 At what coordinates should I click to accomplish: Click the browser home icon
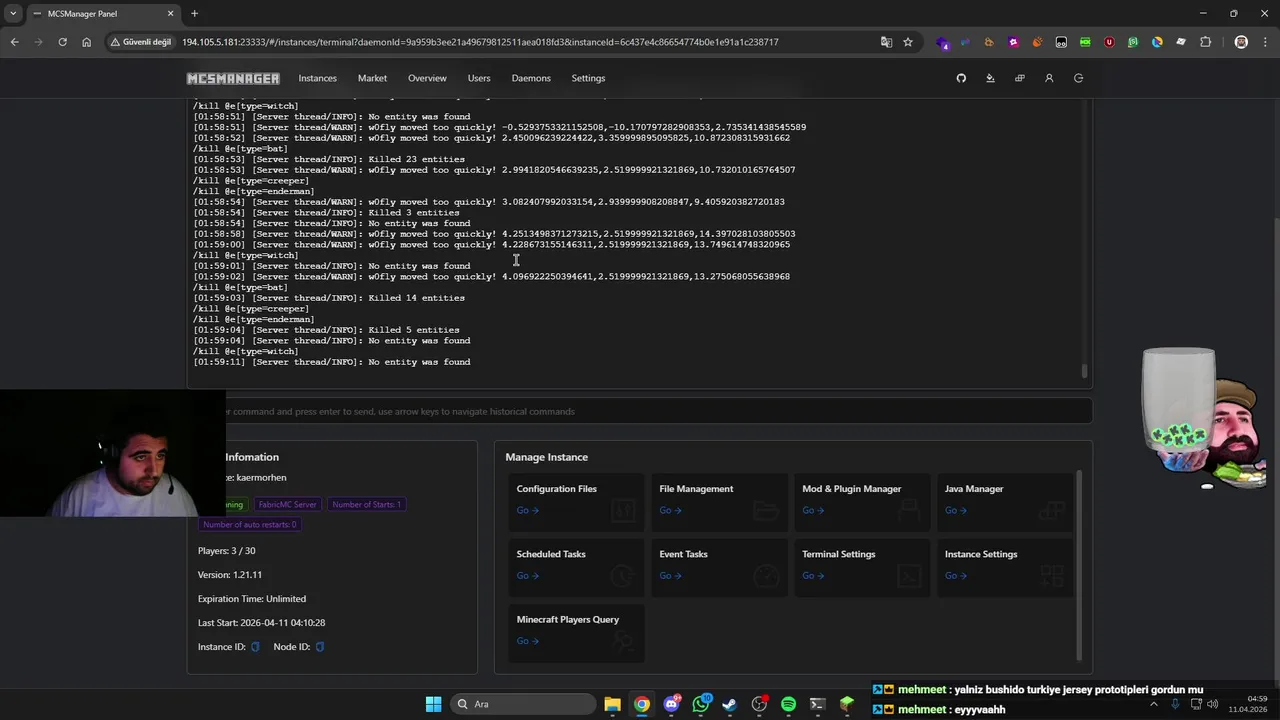tap(86, 42)
